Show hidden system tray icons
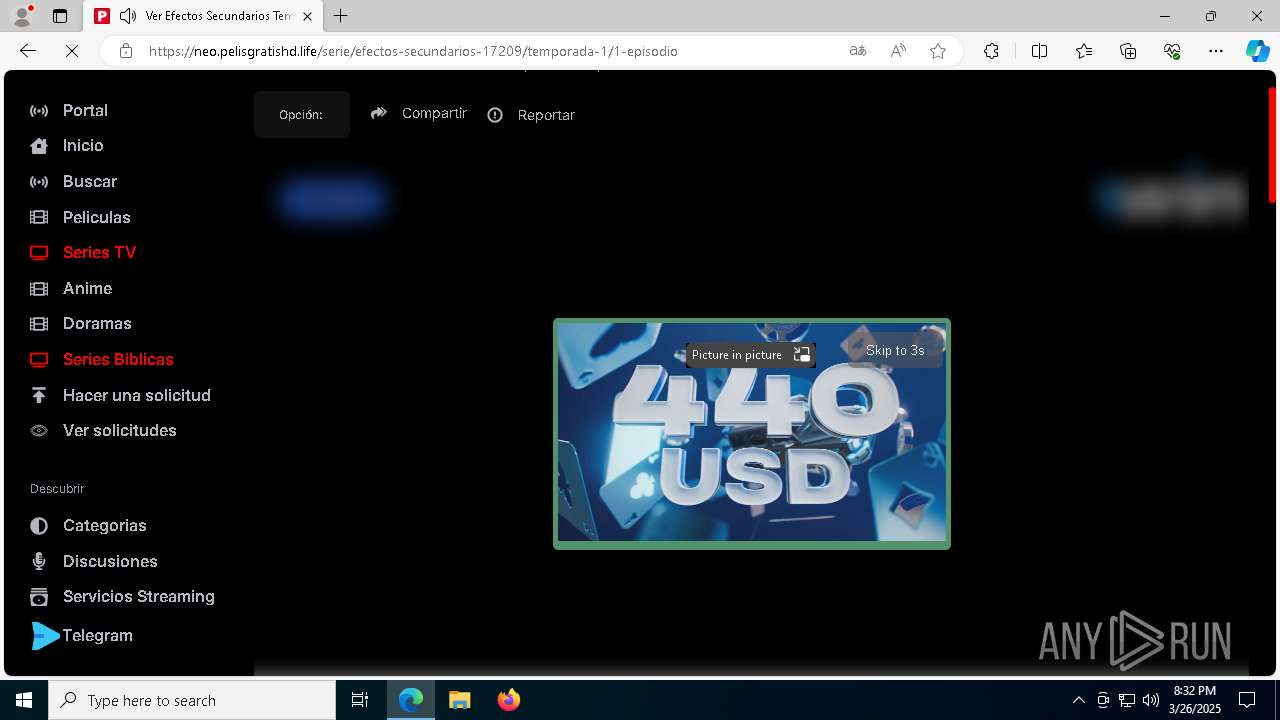1280x720 pixels. (x=1078, y=700)
